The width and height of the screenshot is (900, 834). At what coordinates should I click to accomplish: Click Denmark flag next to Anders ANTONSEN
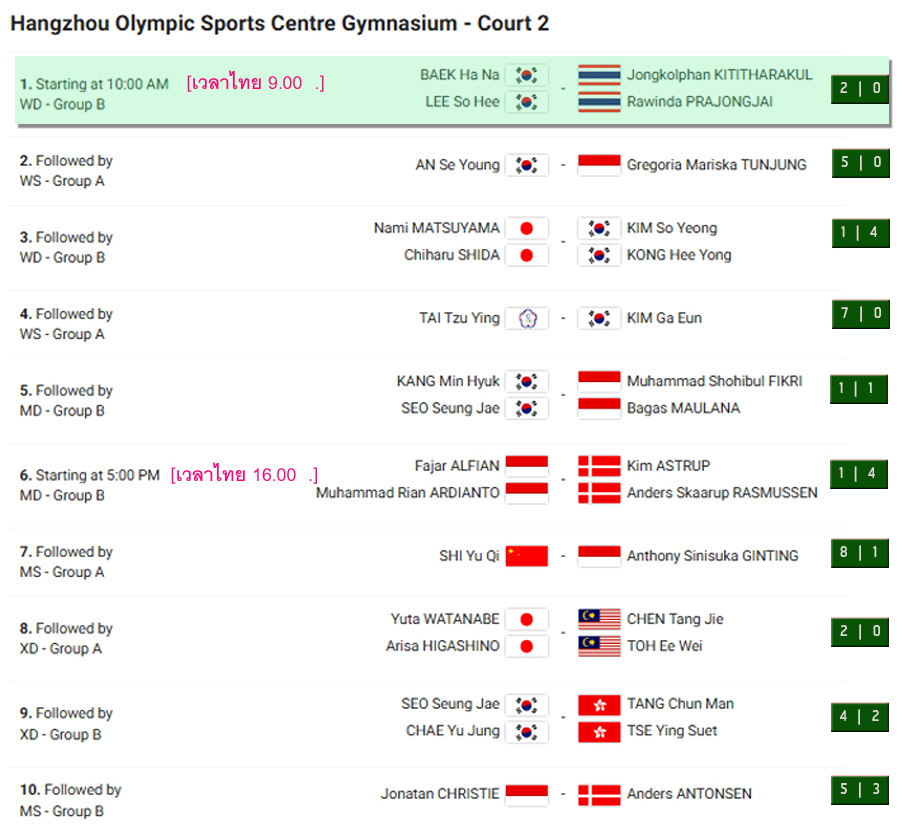599,794
